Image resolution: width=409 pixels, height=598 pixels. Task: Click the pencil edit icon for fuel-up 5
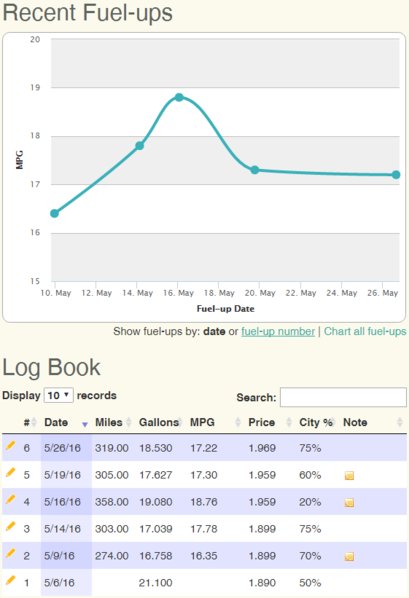click(11, 472)
